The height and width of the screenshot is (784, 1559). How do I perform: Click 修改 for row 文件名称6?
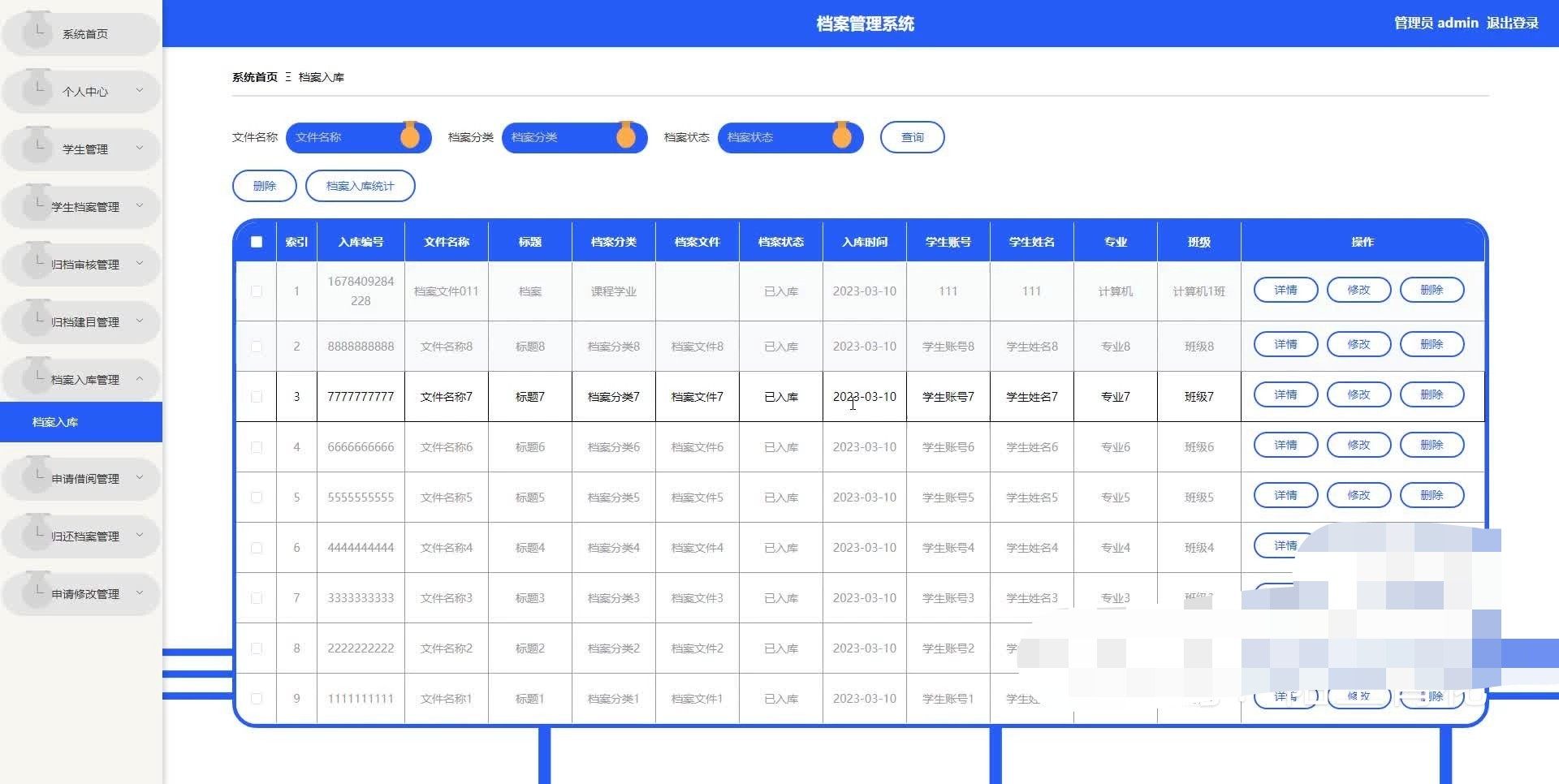click(1359, 445)
